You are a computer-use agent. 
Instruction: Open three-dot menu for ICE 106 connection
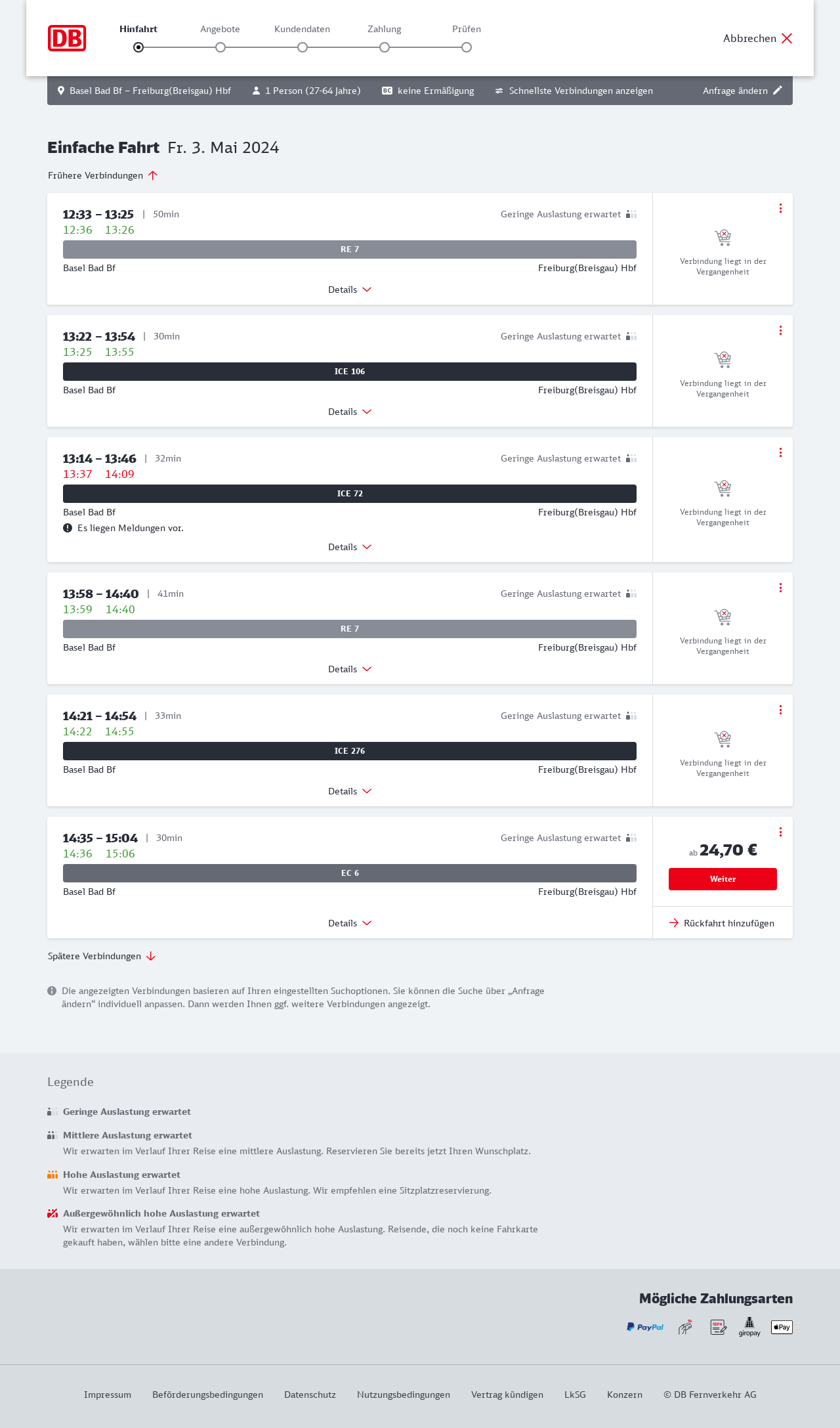coord(780,330)
